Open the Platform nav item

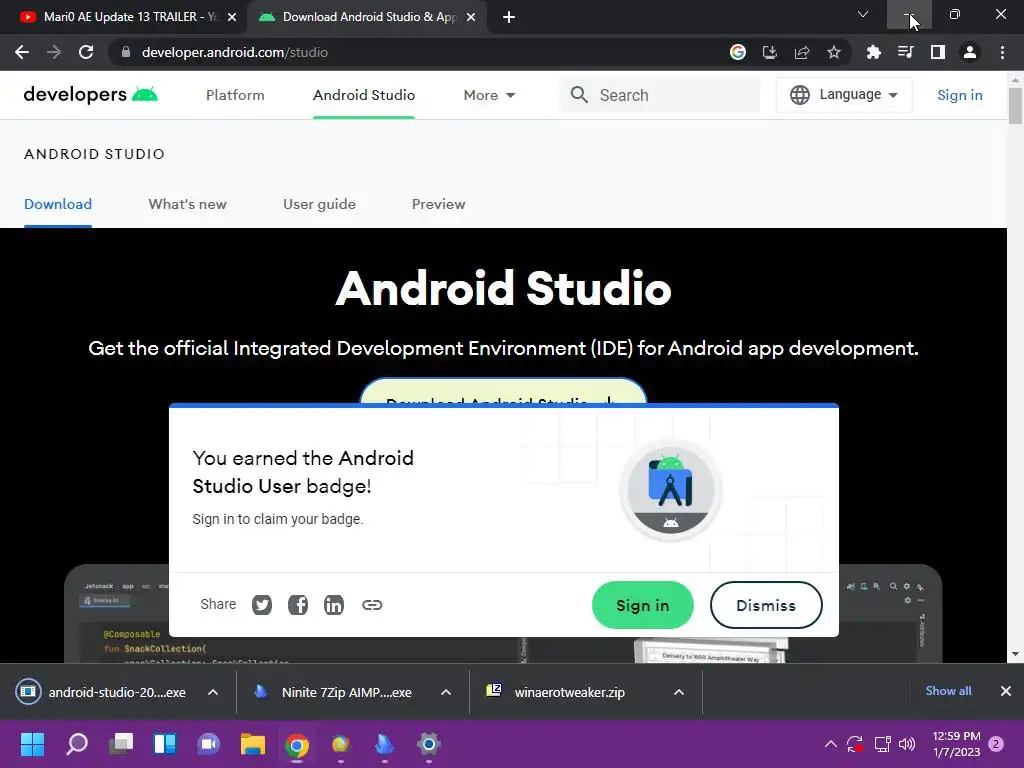click(235, 95)
